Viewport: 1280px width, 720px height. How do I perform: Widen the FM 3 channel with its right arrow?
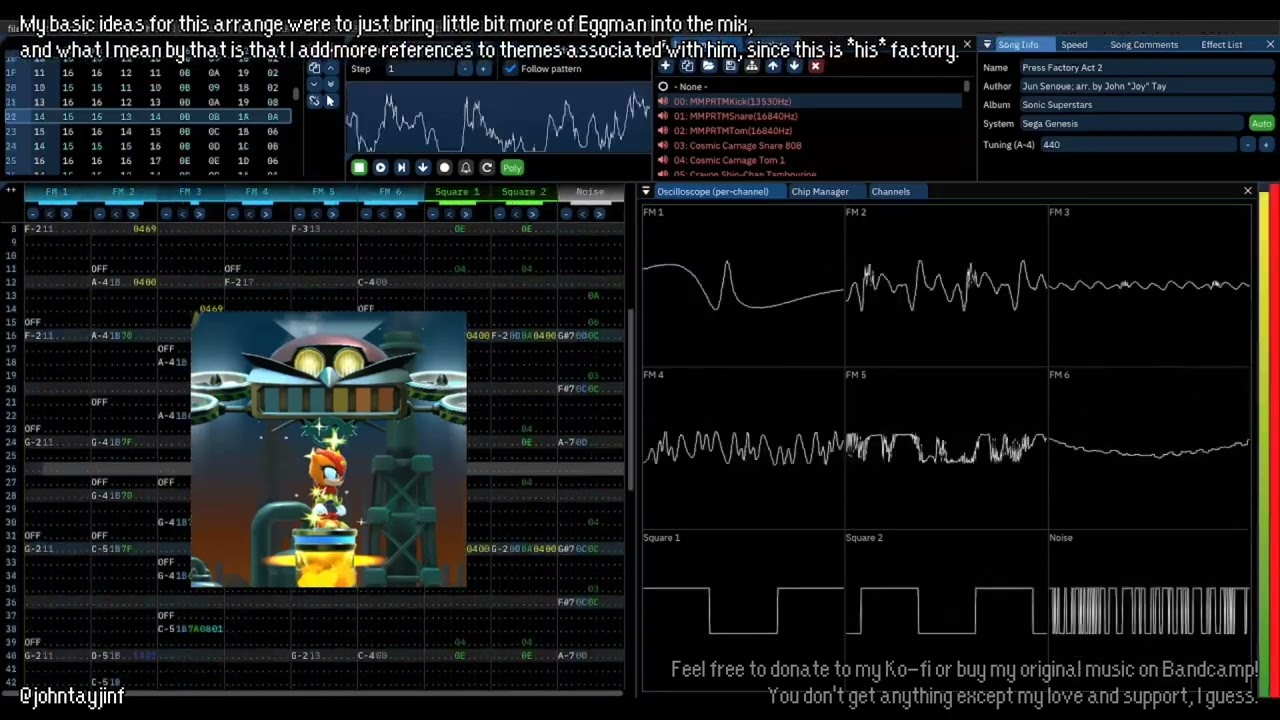[x=199, y=214]
